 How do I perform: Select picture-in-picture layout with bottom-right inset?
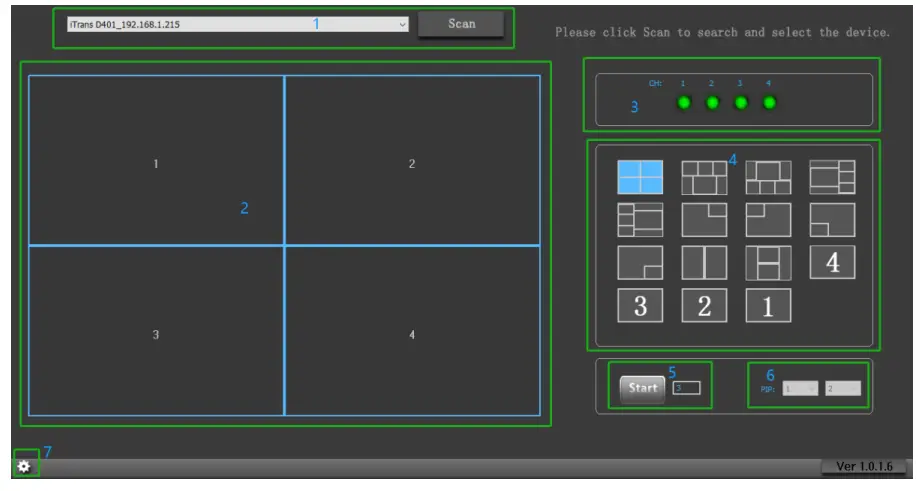[x=640, y=263]
